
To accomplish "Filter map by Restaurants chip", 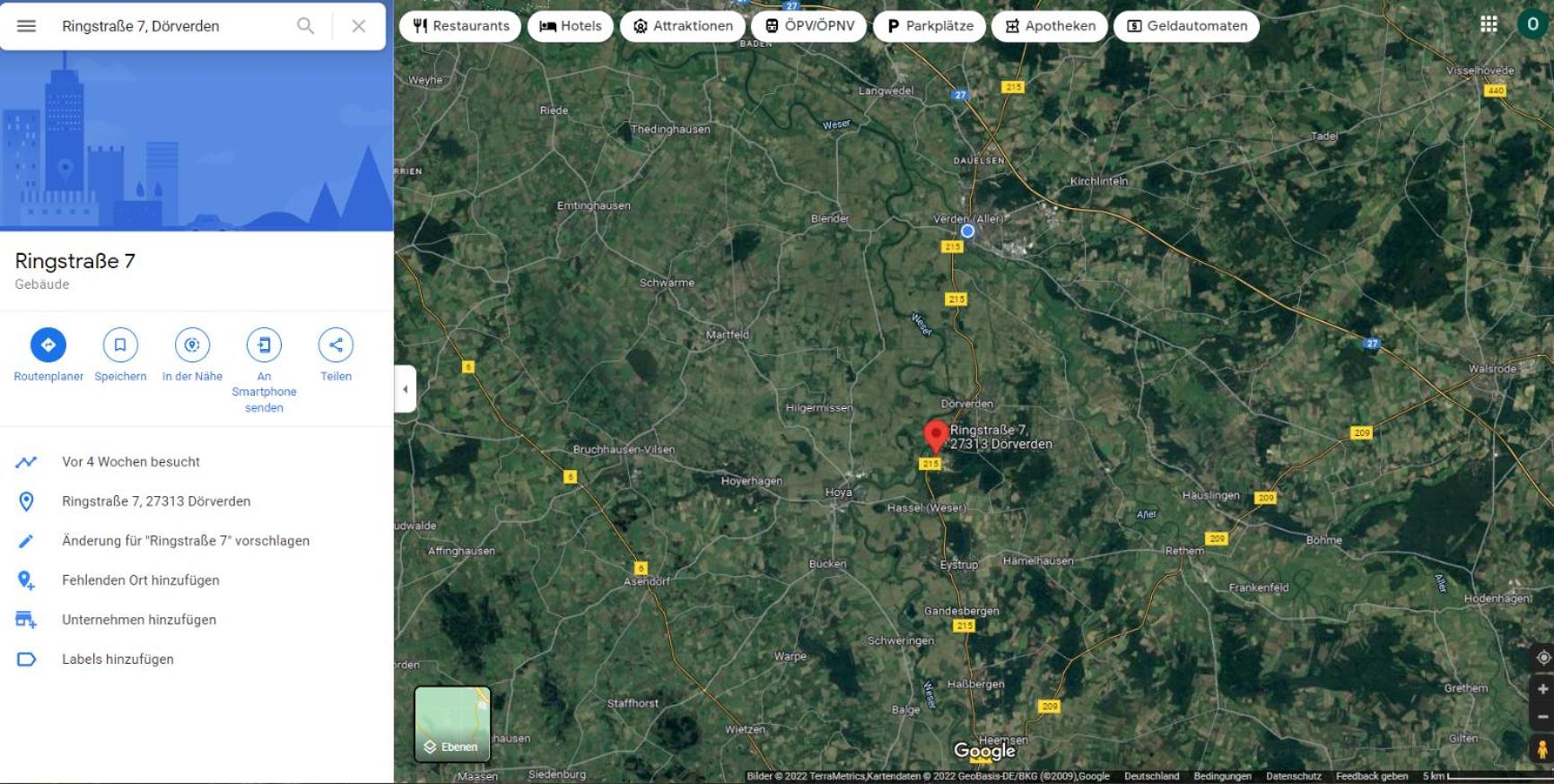I will pos(461,26).
